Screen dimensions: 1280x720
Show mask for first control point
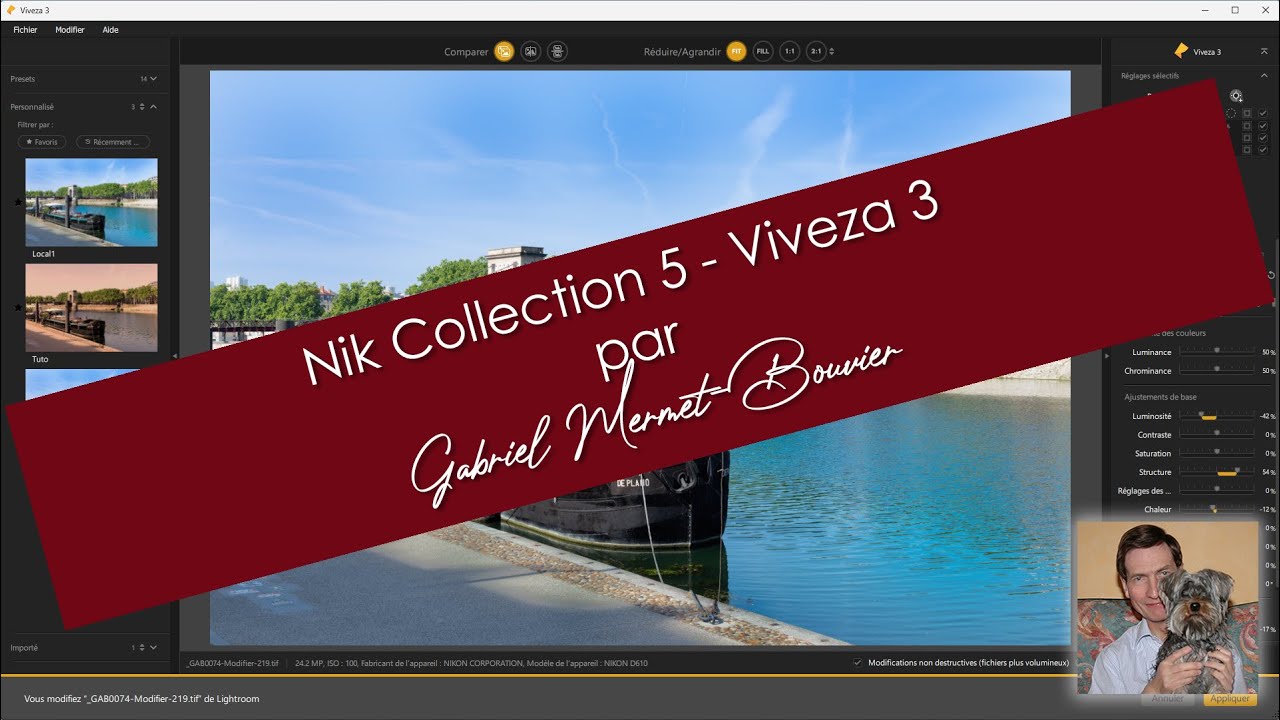pyautogui.click(x=1247, y=113)
